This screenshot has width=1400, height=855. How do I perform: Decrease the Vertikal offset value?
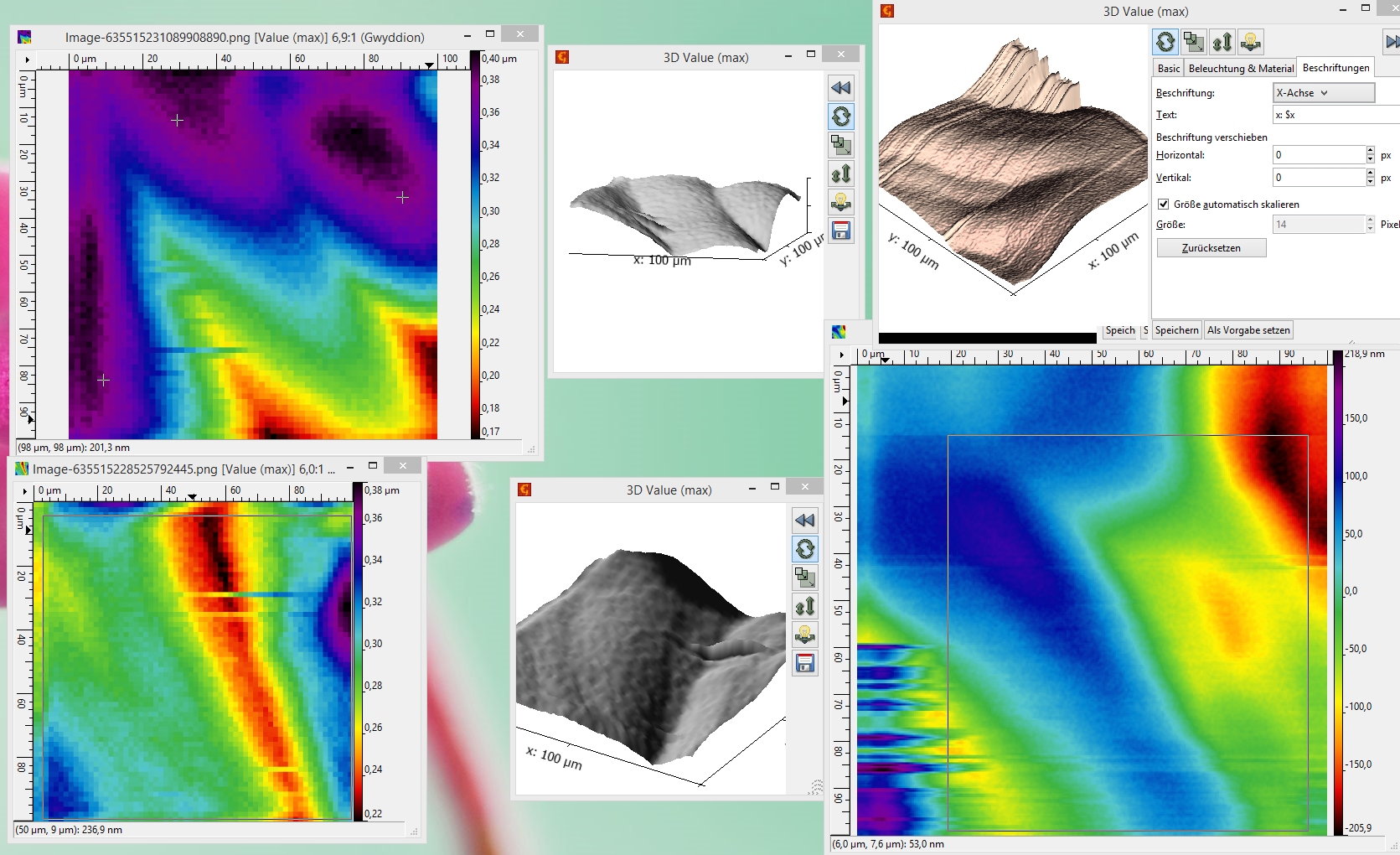pyautogui.click(x=1371, y=182)
